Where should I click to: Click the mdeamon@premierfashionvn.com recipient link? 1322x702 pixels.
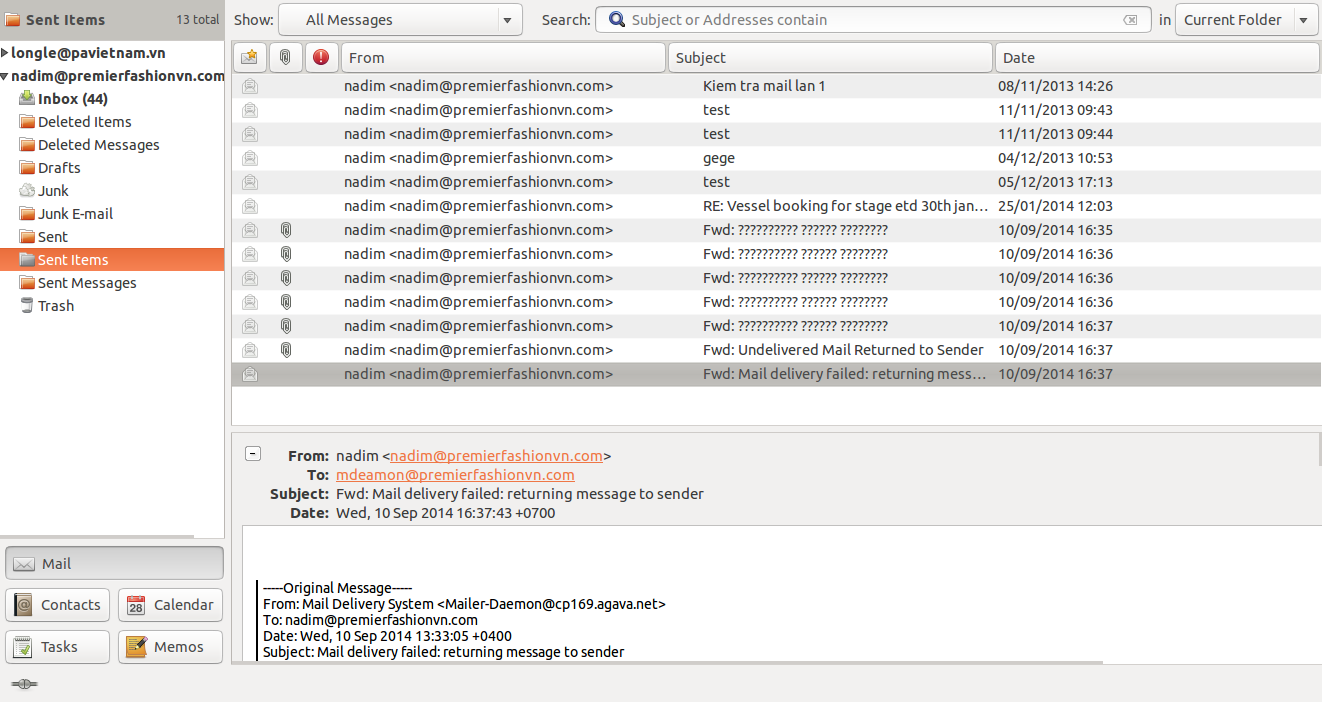(455, 475)
